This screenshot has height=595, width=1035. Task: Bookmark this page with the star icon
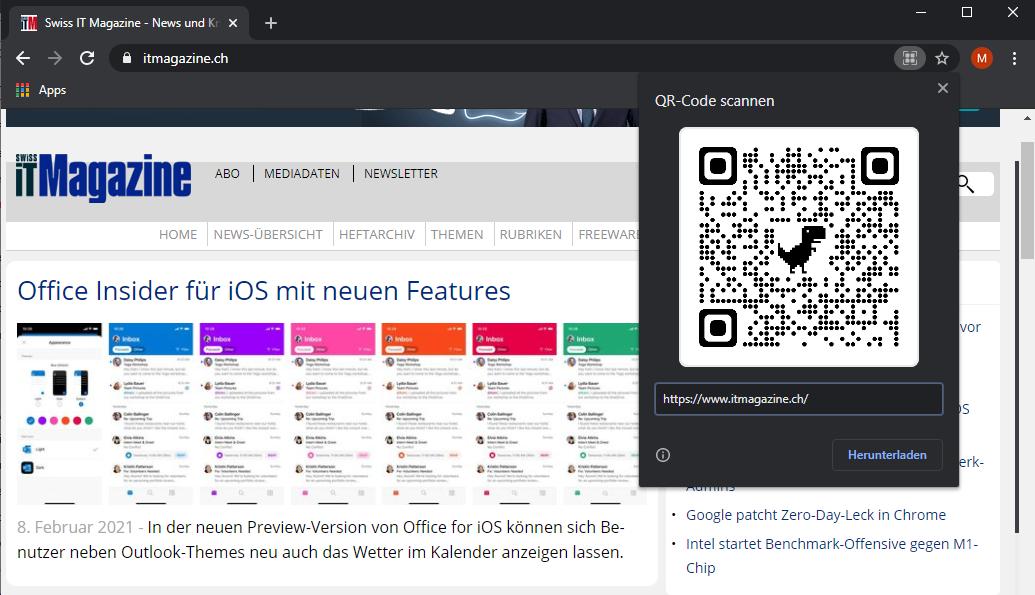(942, 58)
